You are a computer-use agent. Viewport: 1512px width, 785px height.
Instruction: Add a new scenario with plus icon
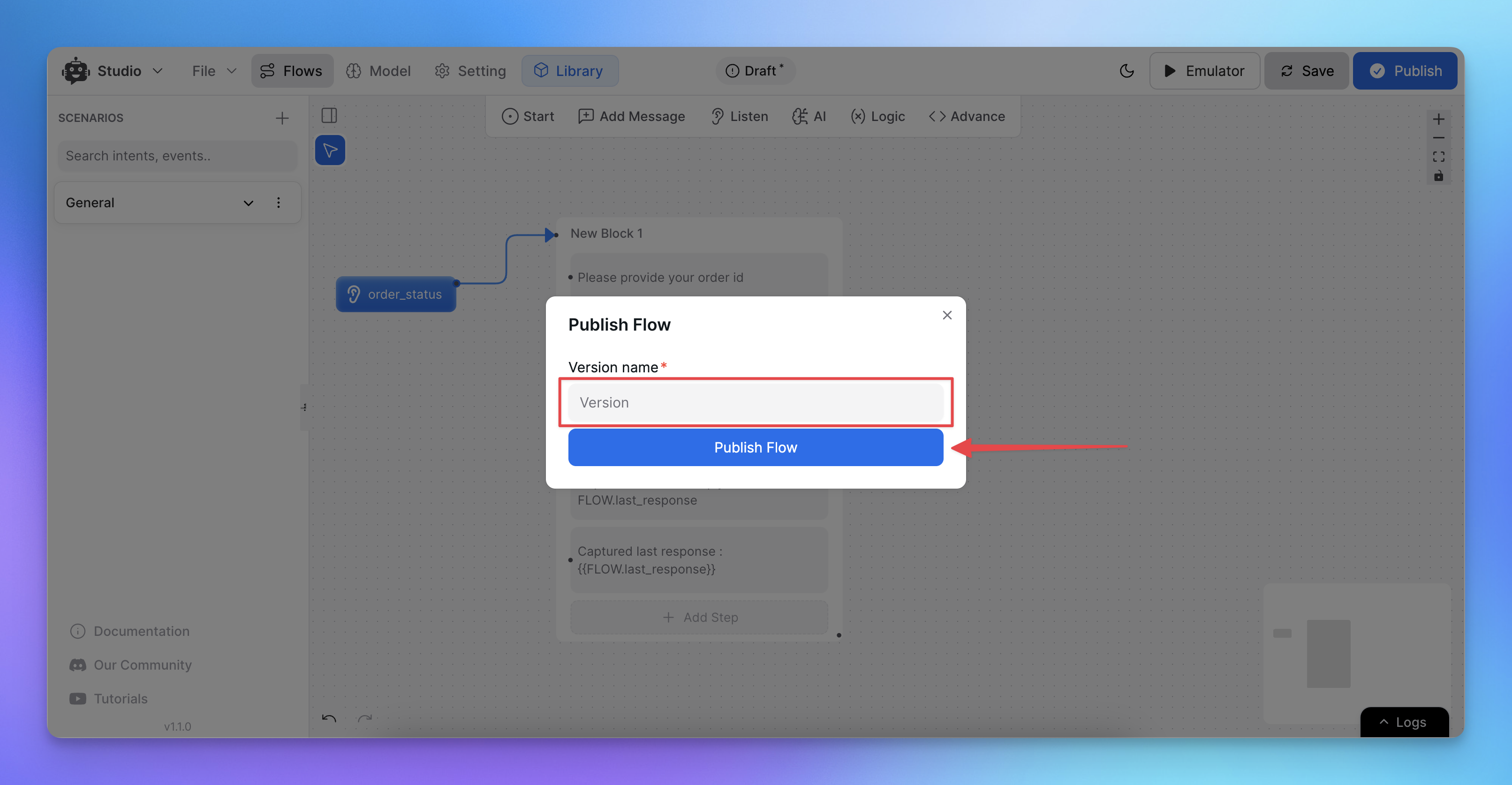(282, 118)
